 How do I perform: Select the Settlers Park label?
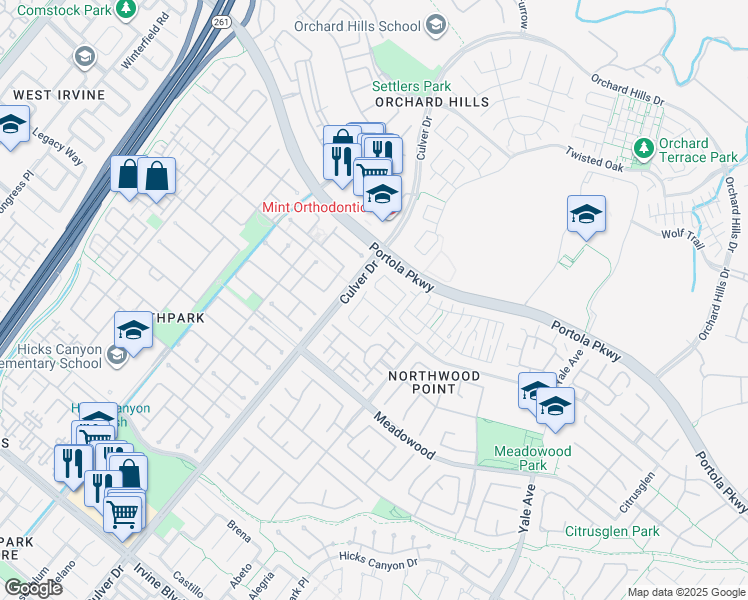point(411,86)
